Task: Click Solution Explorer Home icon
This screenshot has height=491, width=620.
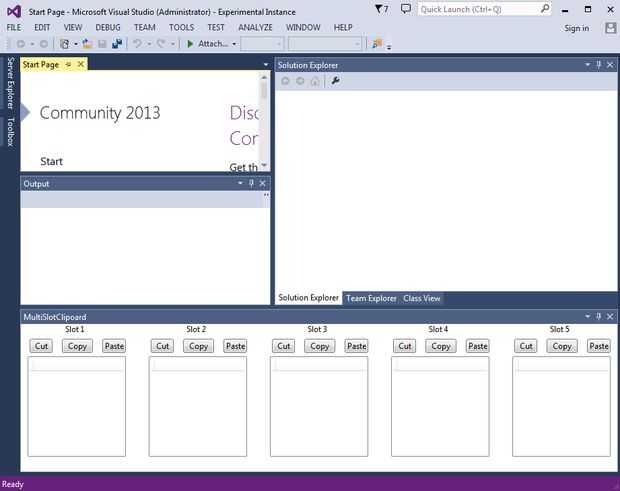Action: [315, 81]
